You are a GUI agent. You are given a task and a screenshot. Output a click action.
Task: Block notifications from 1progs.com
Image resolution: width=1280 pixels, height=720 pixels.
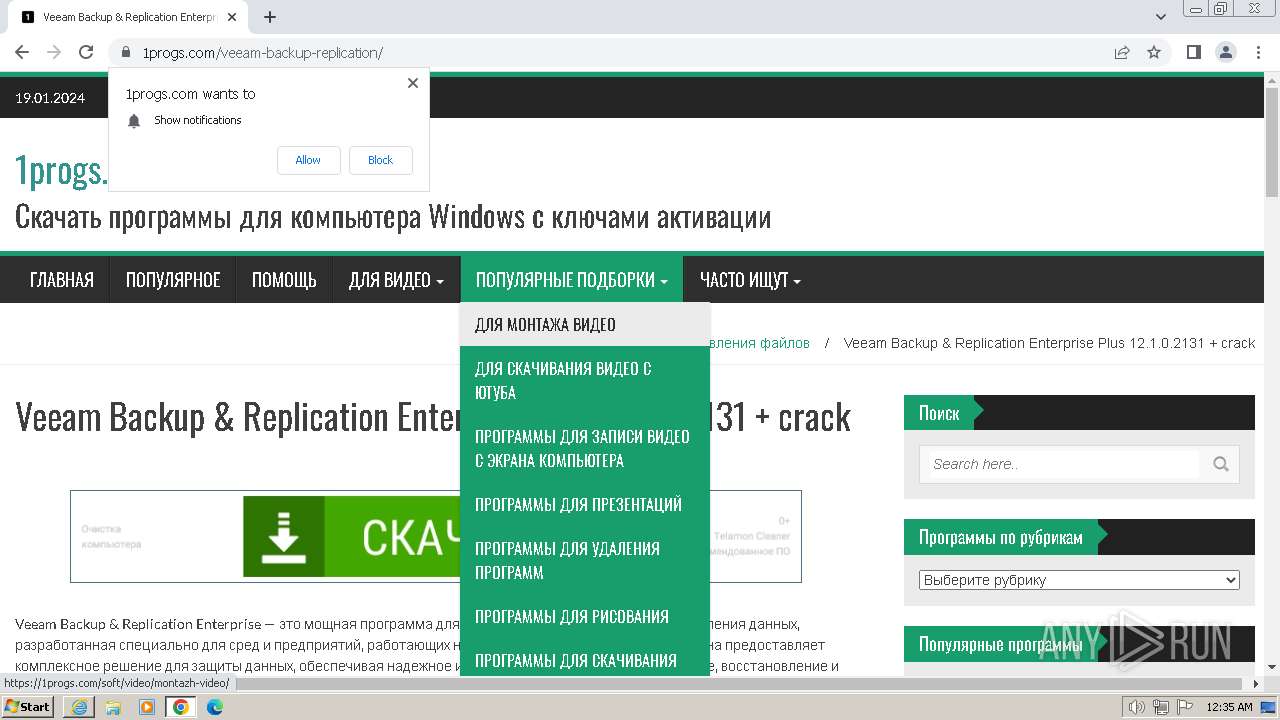pyautogui.click(x=380, y=160)
